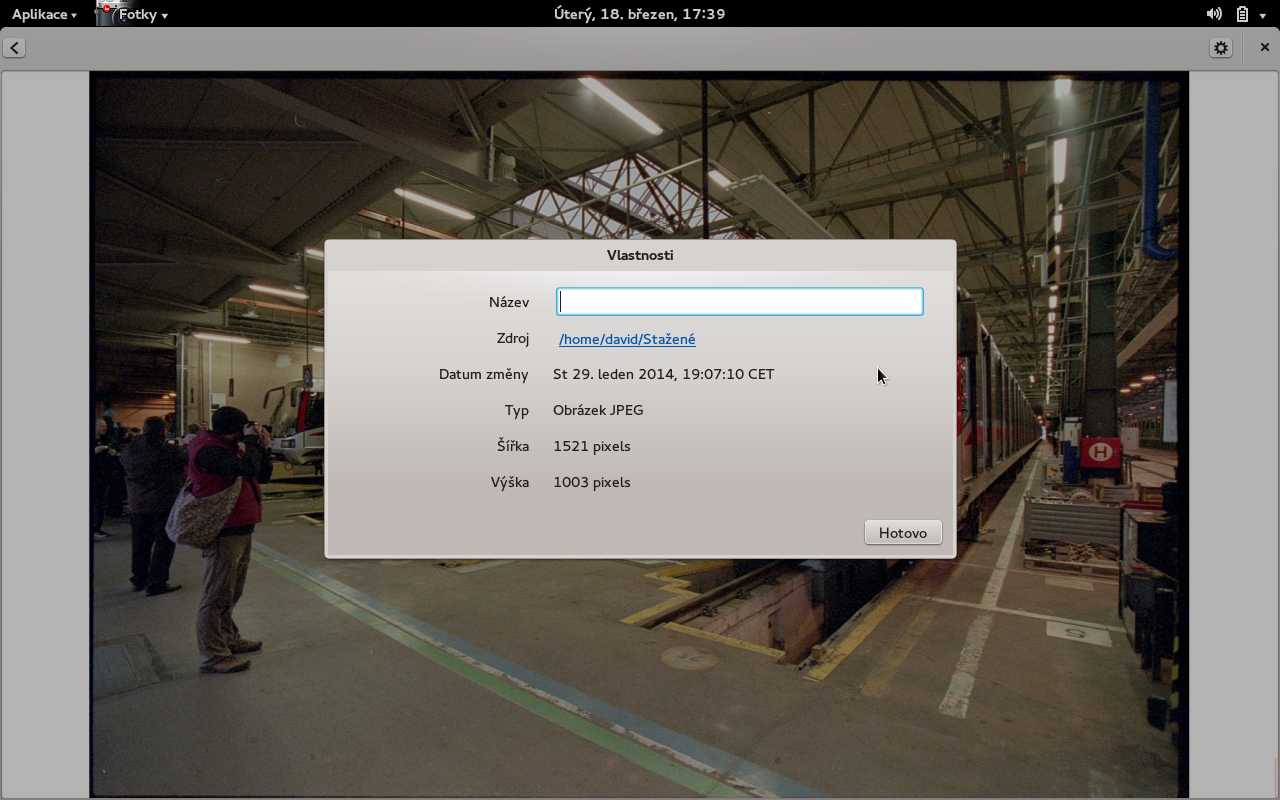Screen dimensions: 1280x800
Task: Open the battery status icon
Action: [x=1242, y=14]
